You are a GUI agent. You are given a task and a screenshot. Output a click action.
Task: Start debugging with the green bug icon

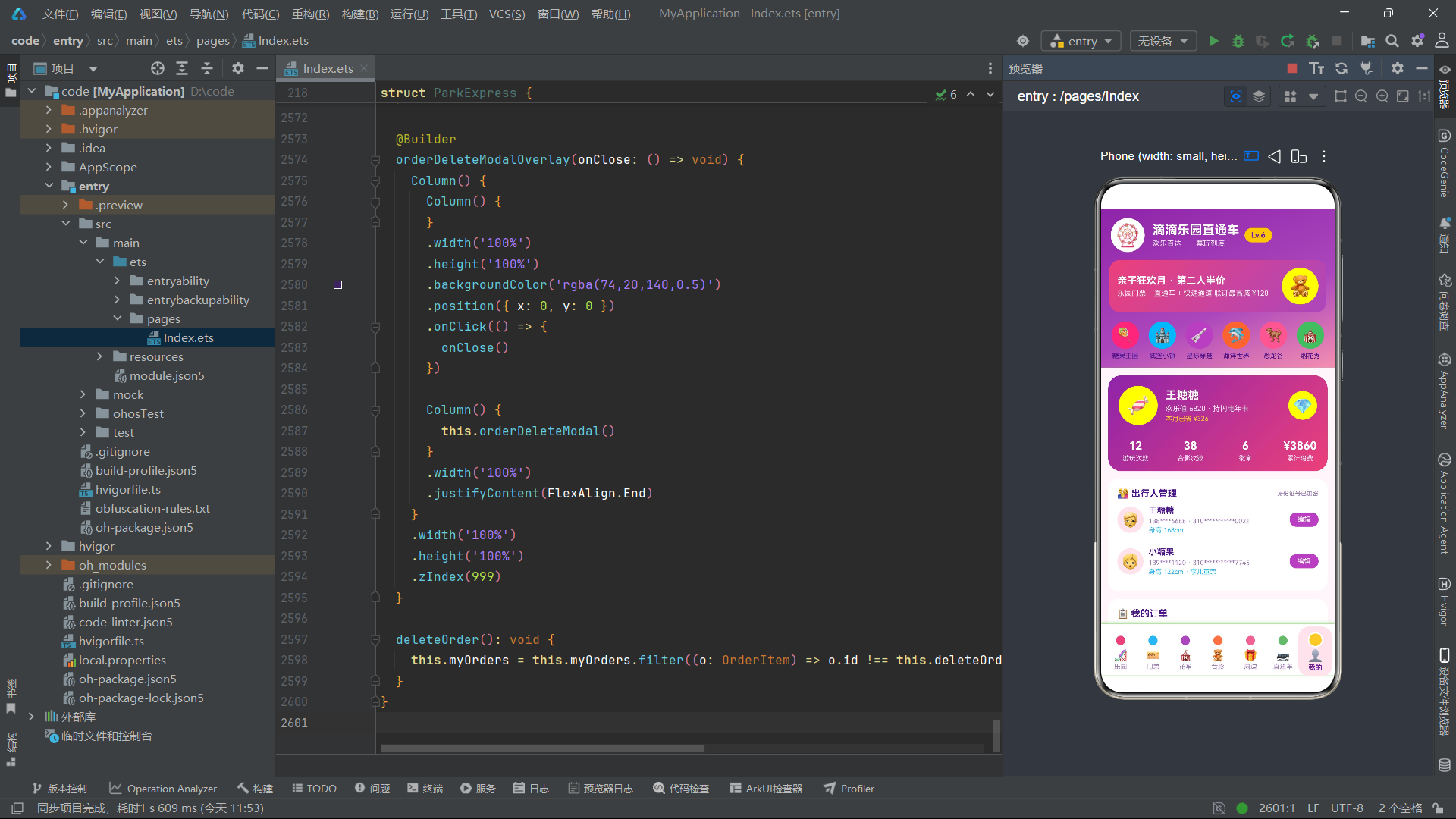point(1238,41)
